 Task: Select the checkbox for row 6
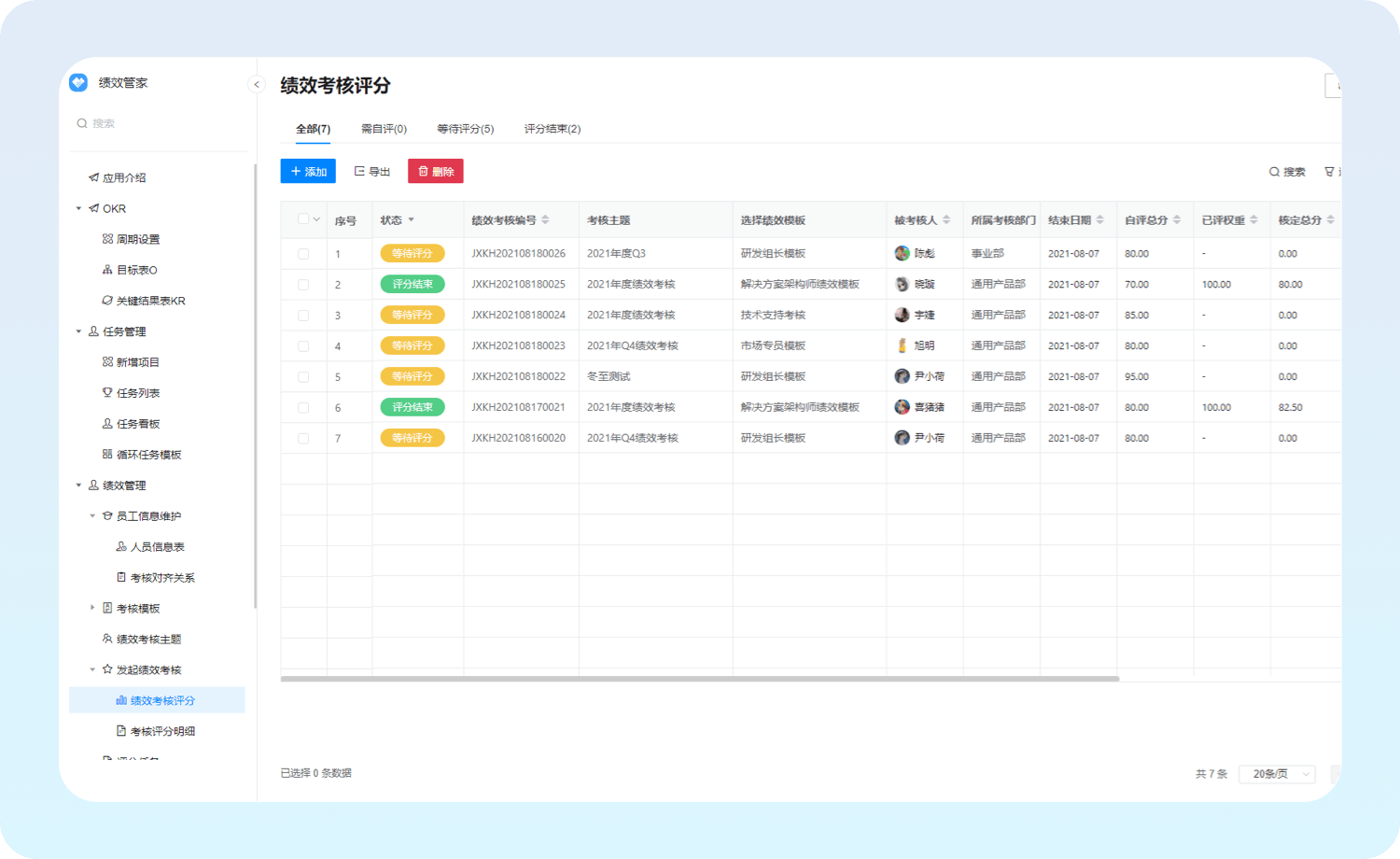[x=303, y=408]
